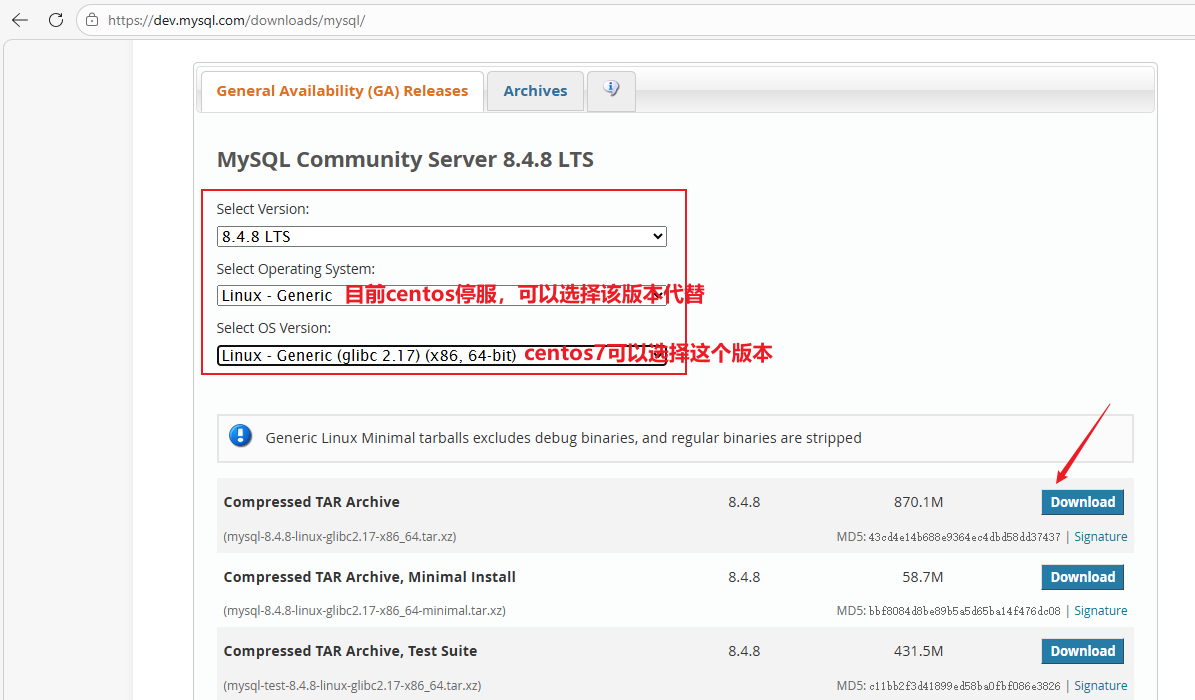Click the 870.1M file size value
The height and width of the screenshot is (700, 1195).
[918, 503]
